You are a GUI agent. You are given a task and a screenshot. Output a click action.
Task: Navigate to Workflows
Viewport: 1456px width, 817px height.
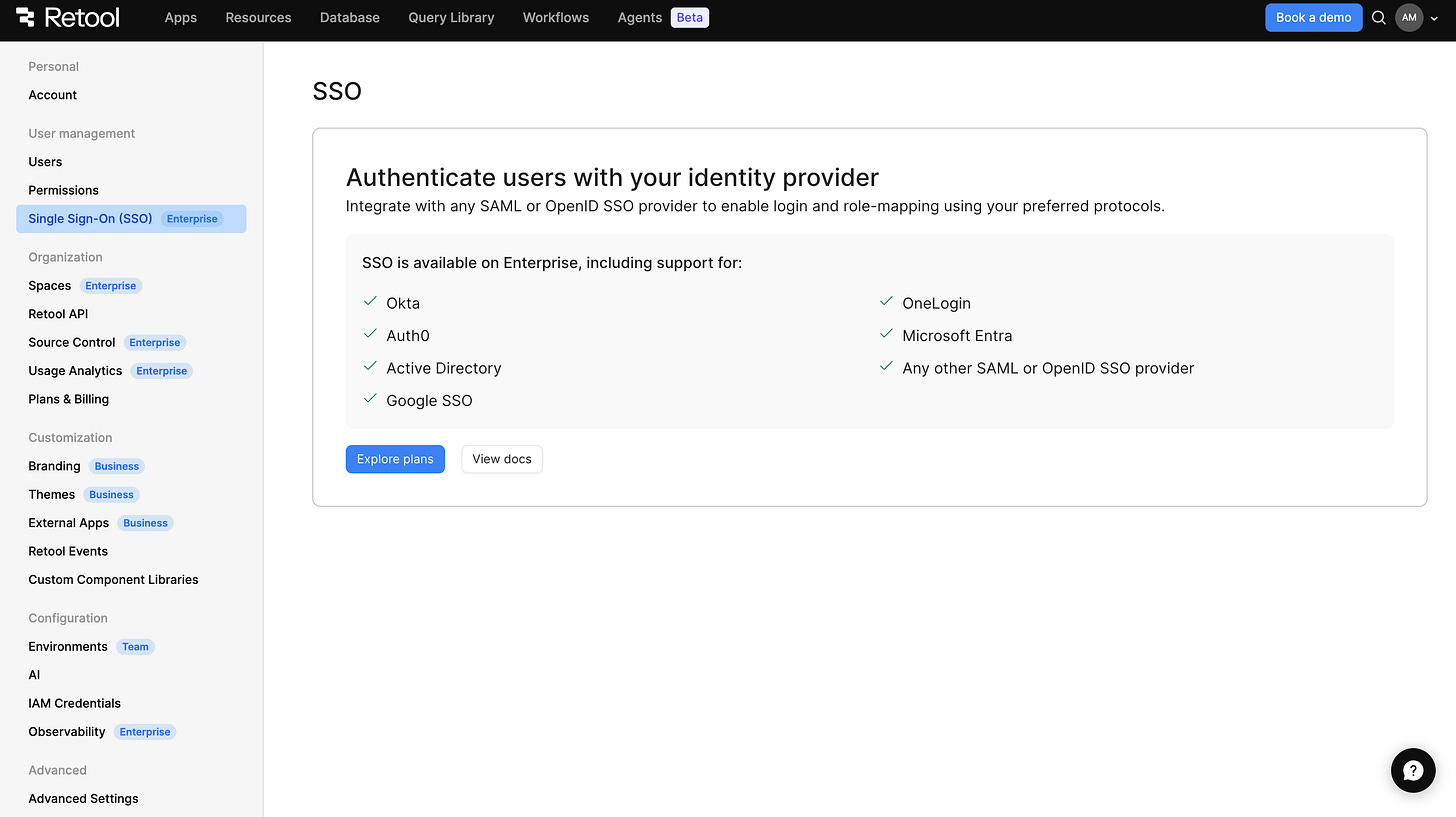pos(556,17)
